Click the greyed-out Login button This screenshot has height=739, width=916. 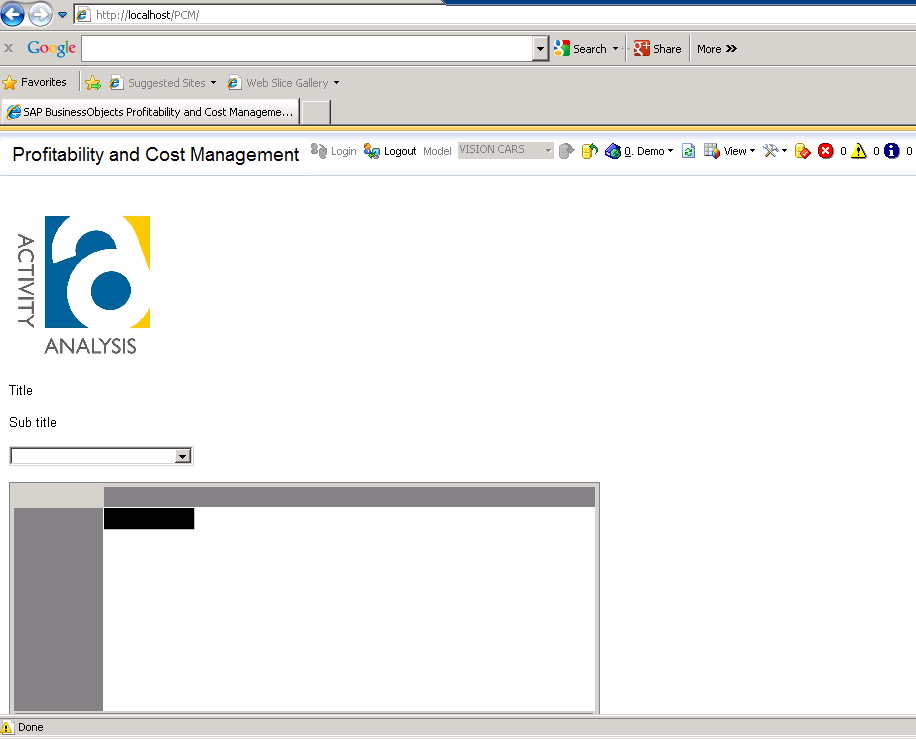coord(334,151)
